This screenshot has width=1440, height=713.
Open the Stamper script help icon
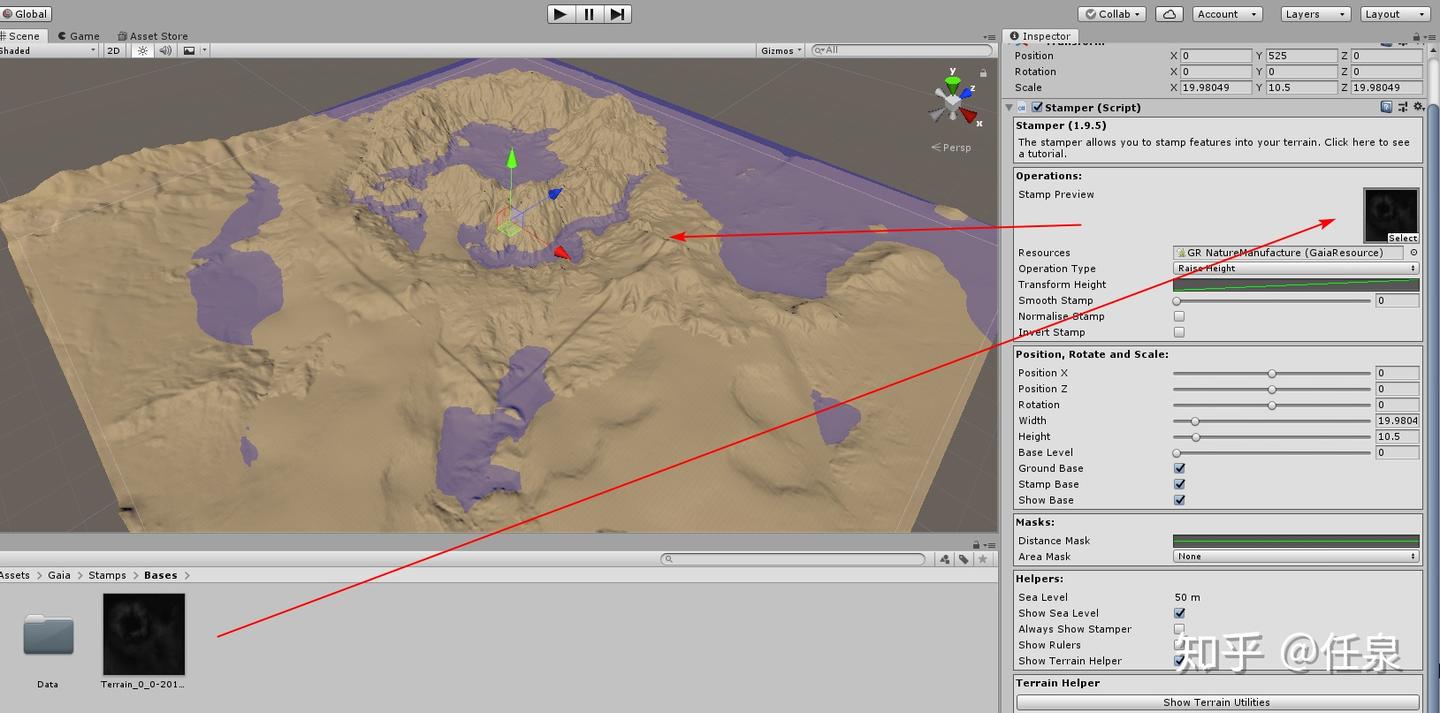(x=1386, y=107)
